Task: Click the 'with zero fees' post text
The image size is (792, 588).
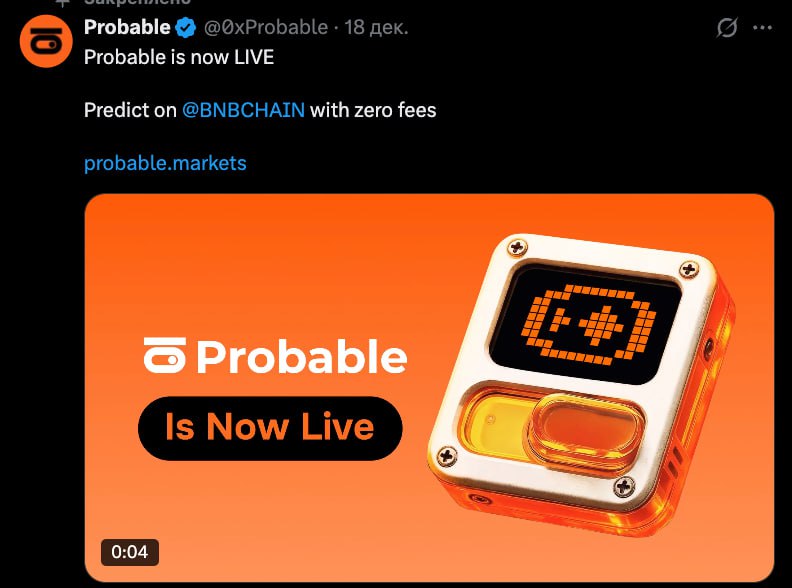Action: pos(373,110)
